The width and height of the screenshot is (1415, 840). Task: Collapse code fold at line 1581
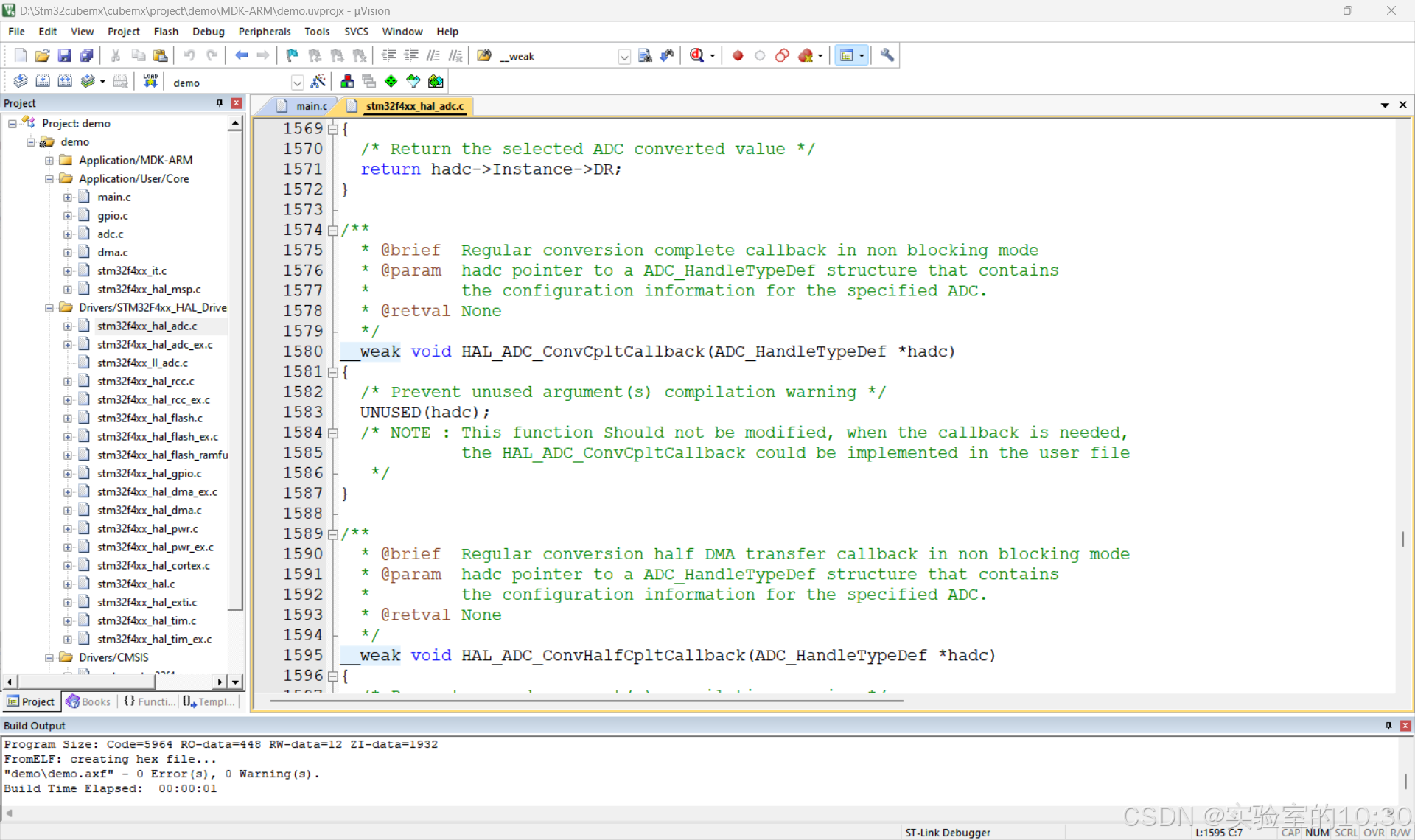coord(333,373)
